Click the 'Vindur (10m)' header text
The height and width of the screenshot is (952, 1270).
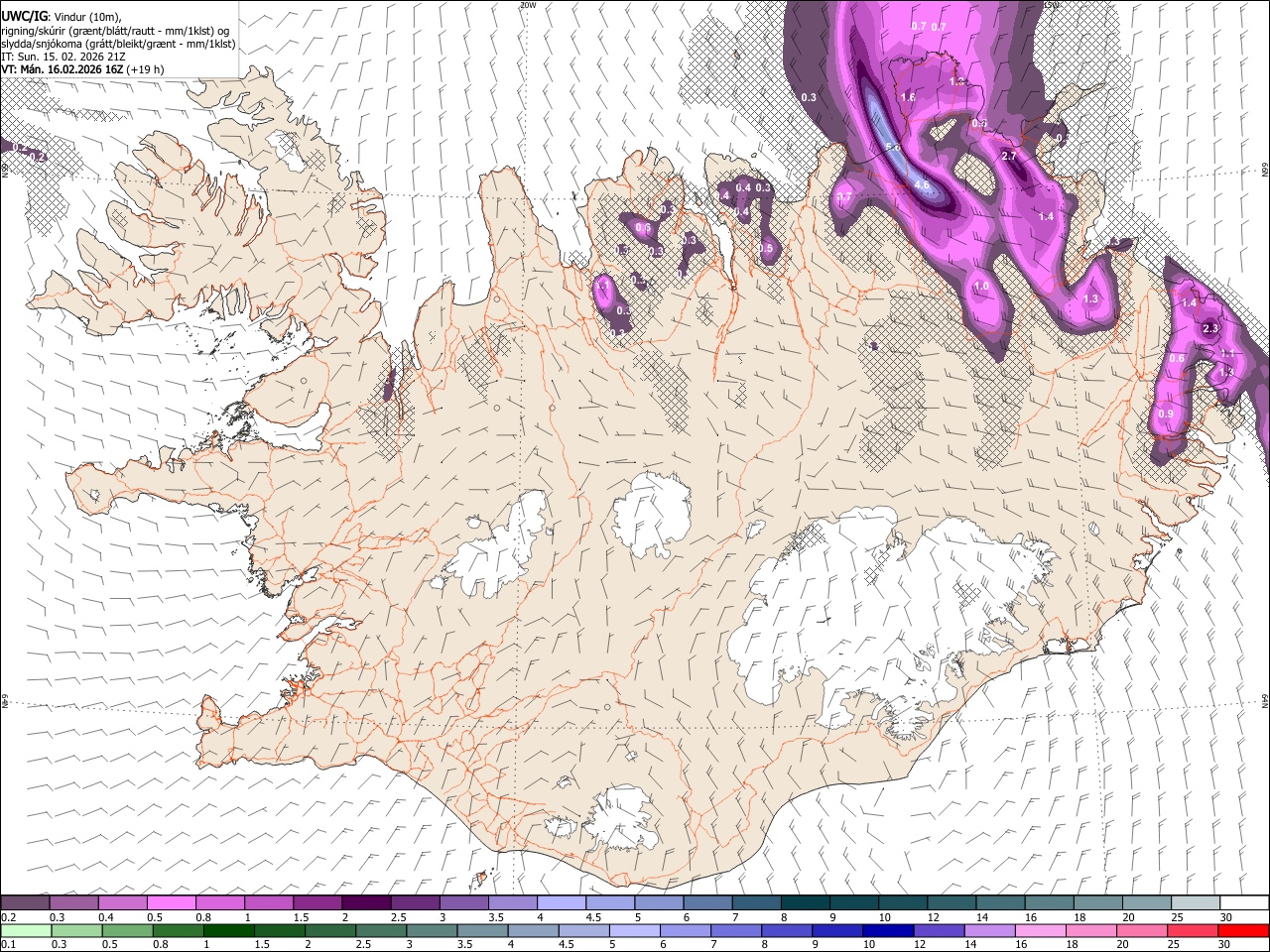coord(87,17)
